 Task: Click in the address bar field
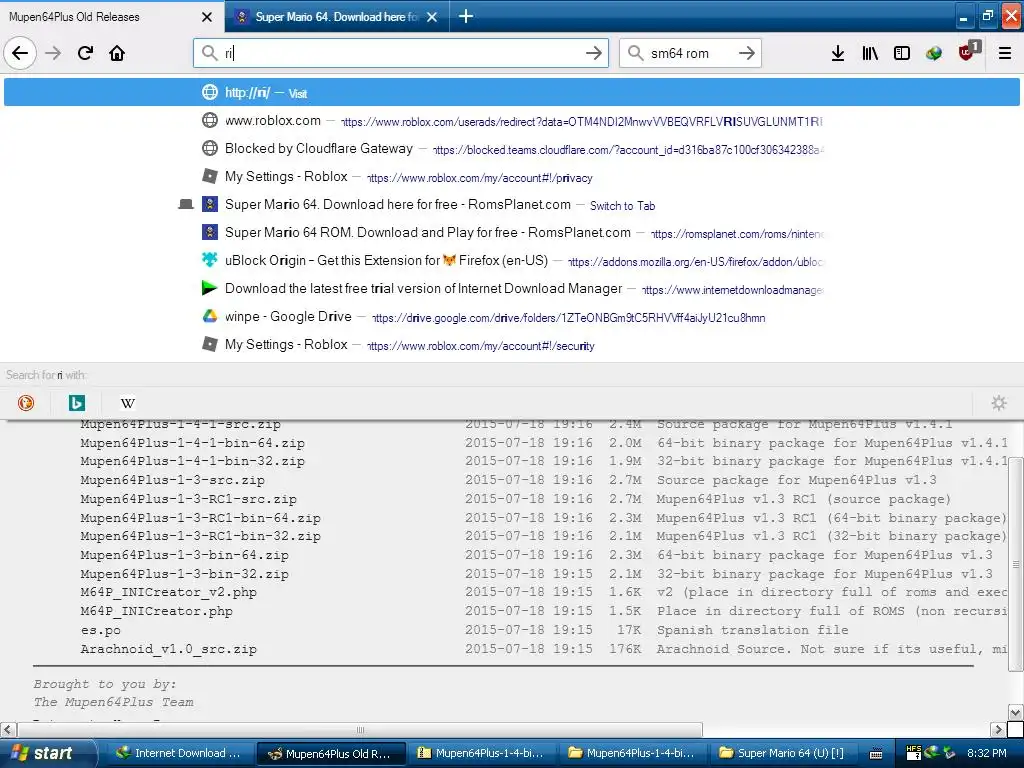pyautogui.click(x=401, y=53)
